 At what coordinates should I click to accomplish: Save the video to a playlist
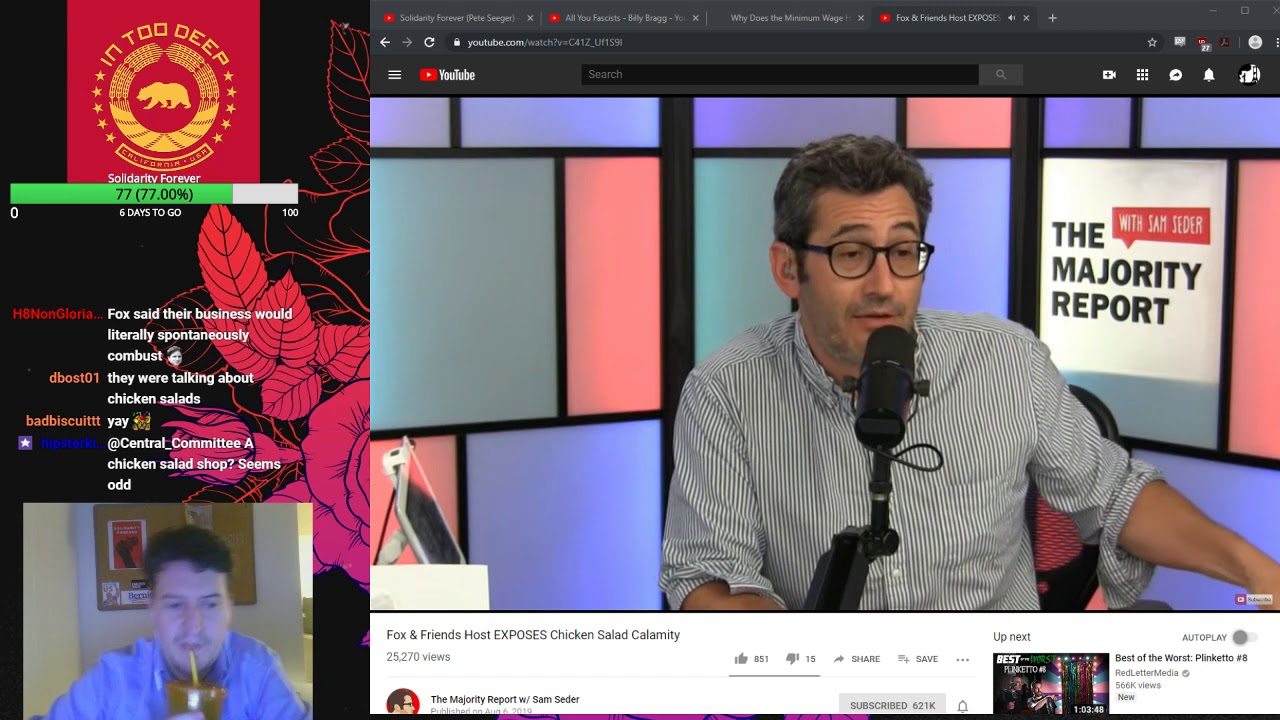click(x=918, y=659)
